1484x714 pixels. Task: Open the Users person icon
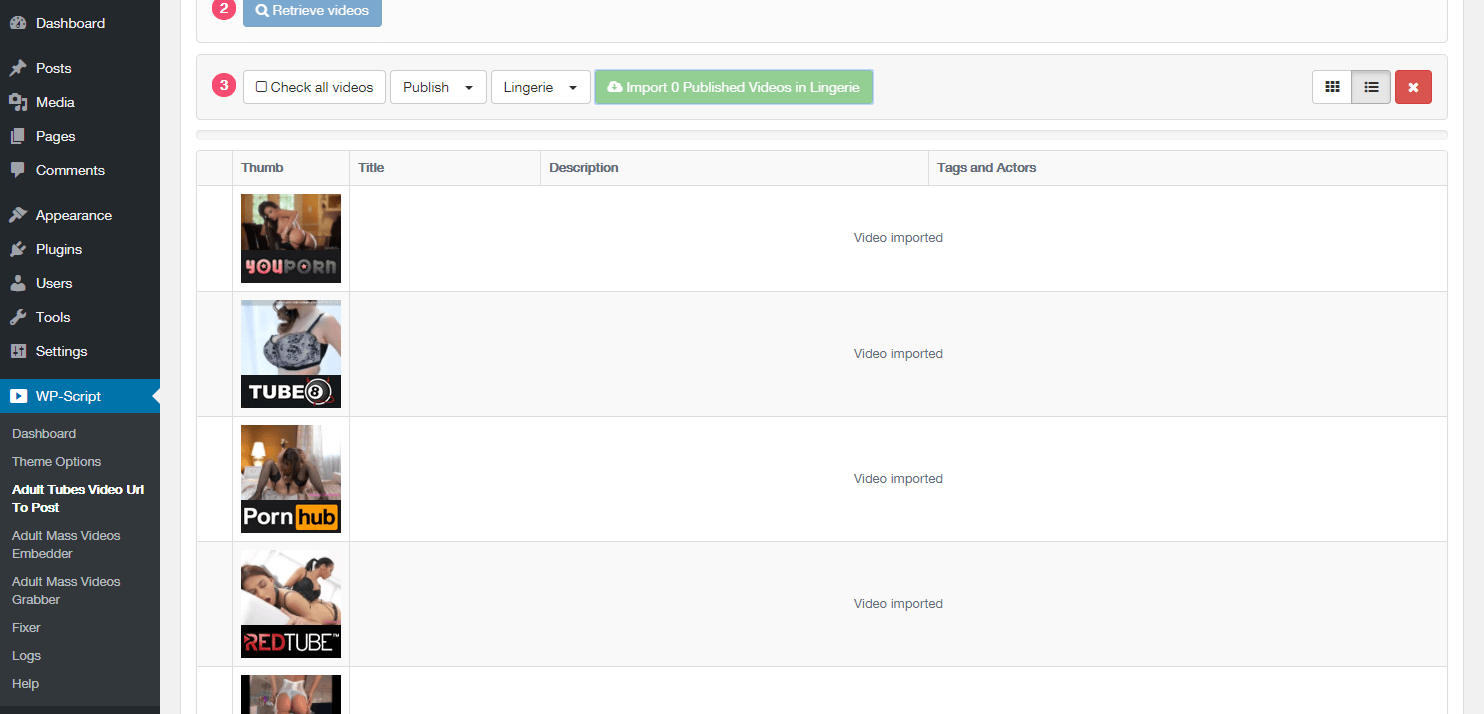coord(18,283)
